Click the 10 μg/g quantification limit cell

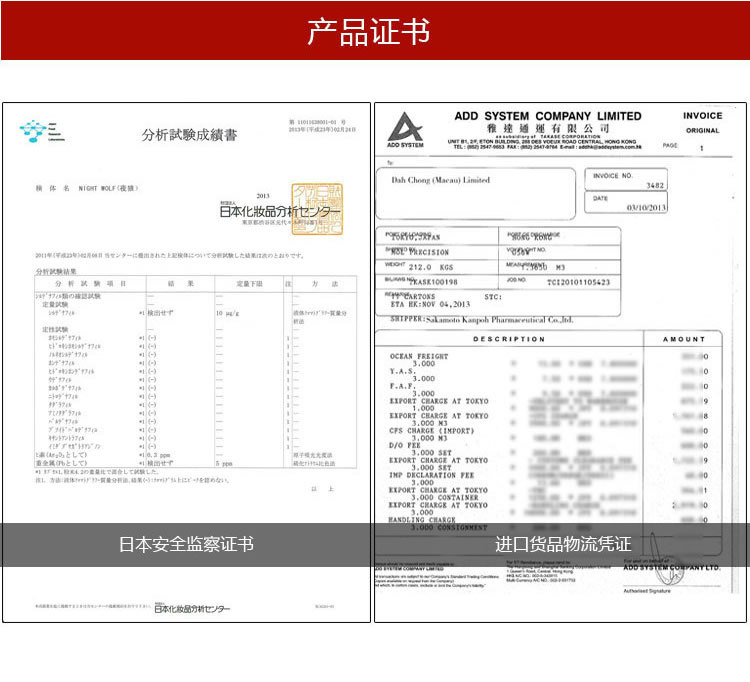point(227,313)
